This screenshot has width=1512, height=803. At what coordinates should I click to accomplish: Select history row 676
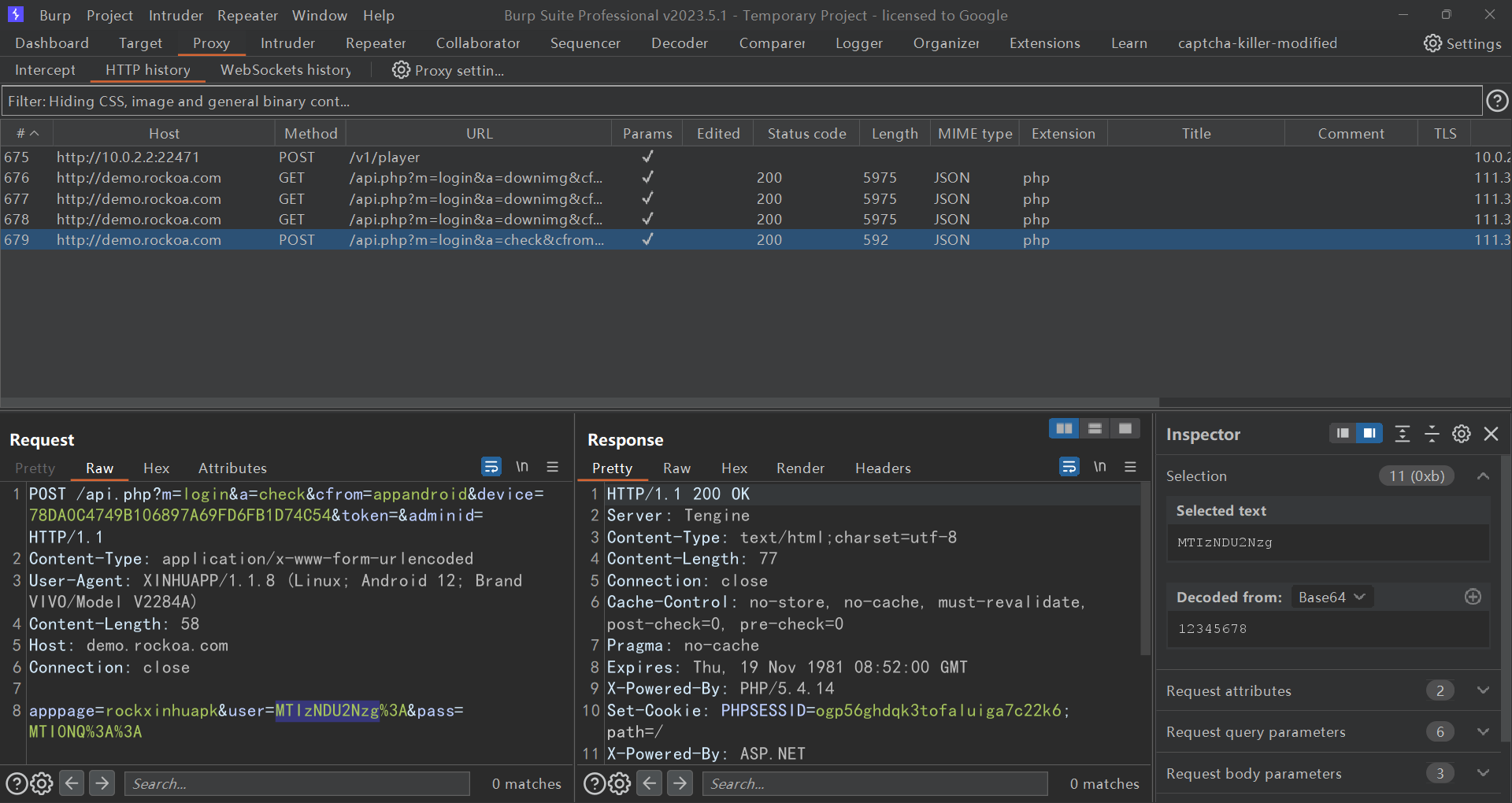coord(756,178)
